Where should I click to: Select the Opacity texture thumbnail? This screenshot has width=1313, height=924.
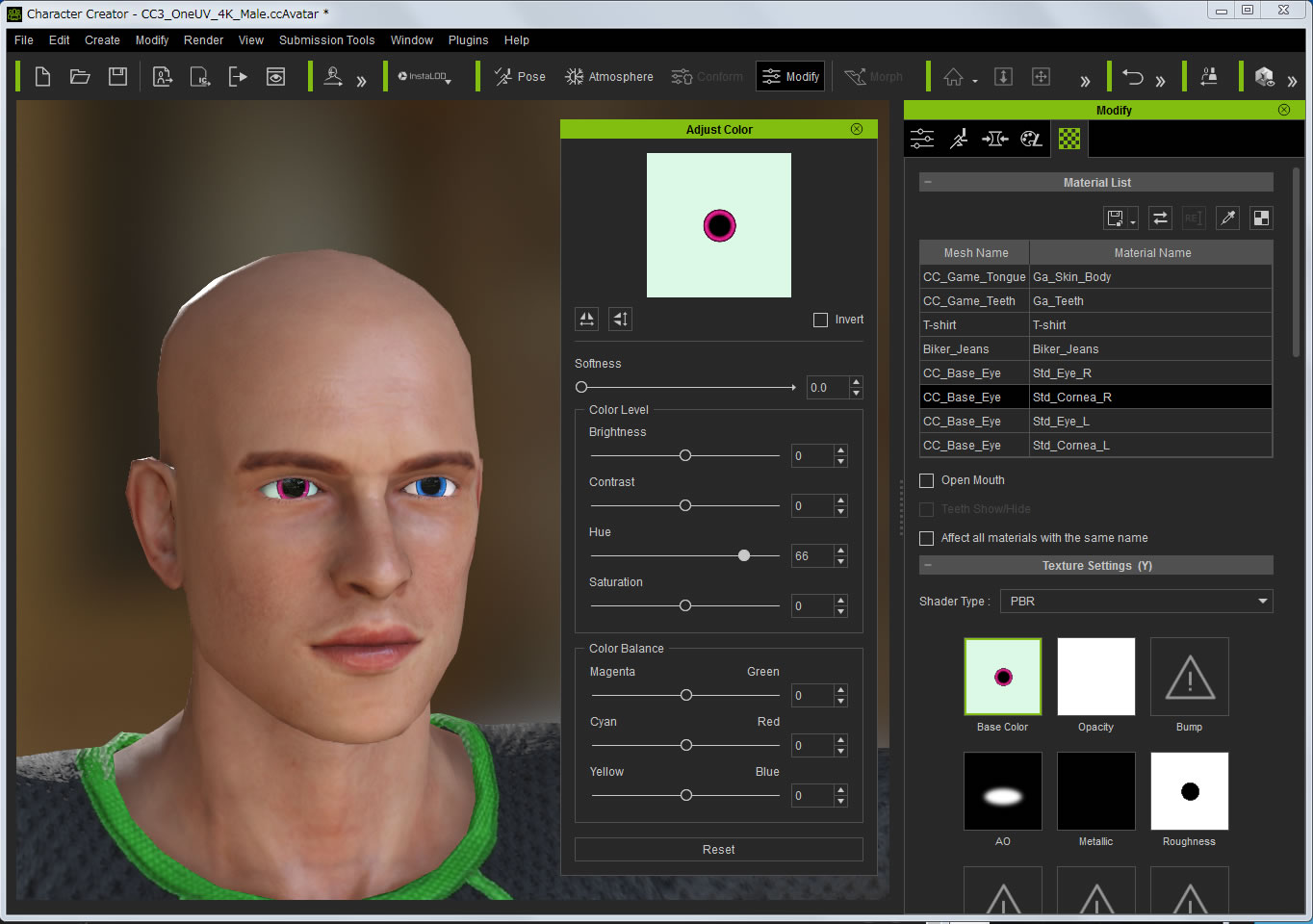pos(1096,677)
